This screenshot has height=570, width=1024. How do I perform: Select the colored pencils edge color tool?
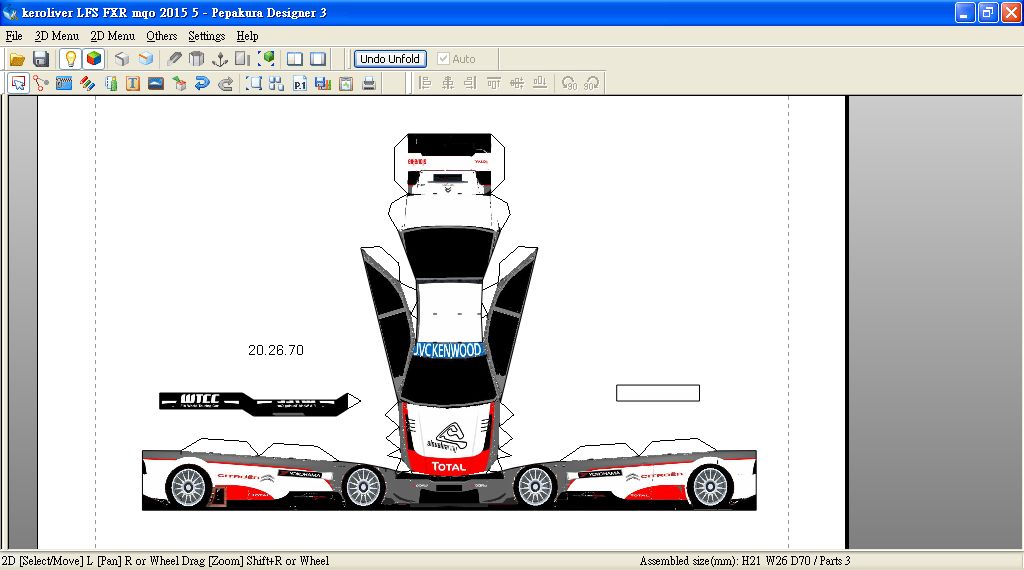(x=88, y=84)
